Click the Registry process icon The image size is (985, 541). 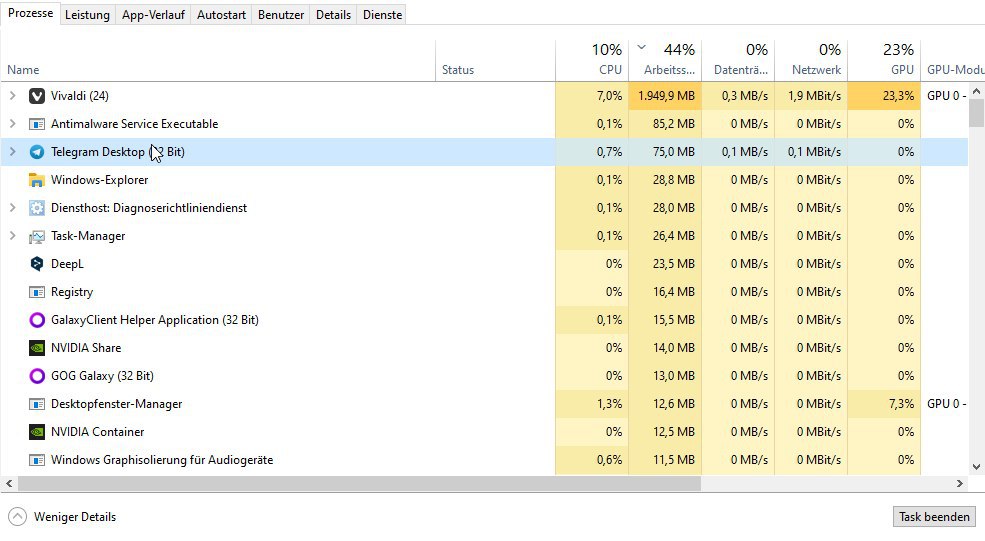pyautogui.click(x=37, y=292)
